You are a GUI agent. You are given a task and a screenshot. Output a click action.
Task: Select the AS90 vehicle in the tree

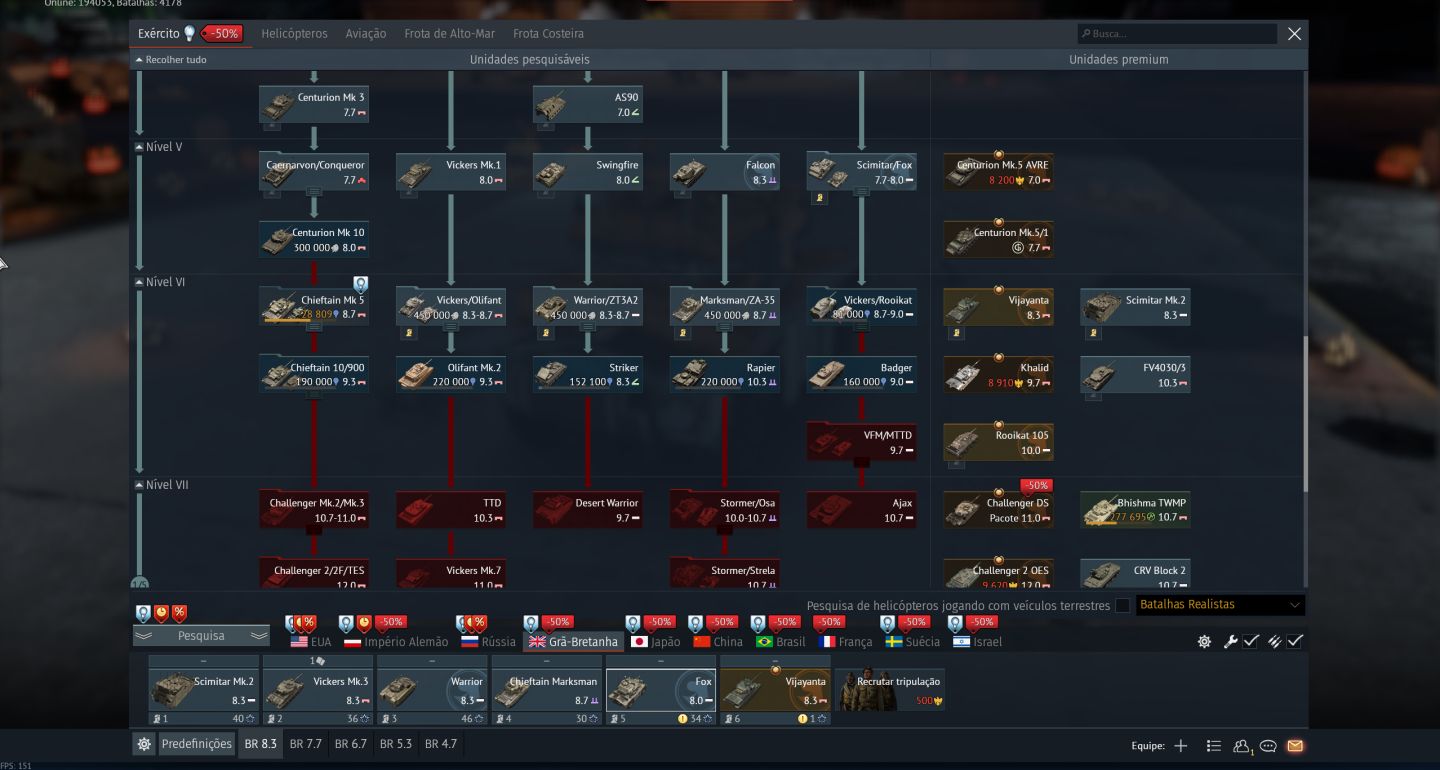(x=588, y=104)
